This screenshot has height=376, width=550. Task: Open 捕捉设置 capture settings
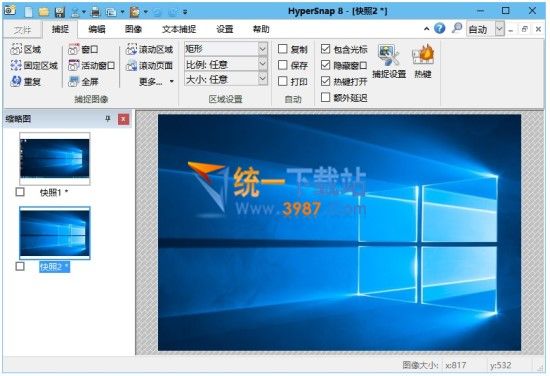389,61
